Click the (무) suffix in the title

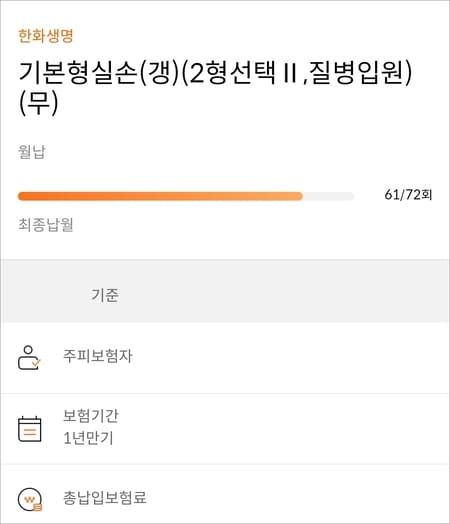39,103
